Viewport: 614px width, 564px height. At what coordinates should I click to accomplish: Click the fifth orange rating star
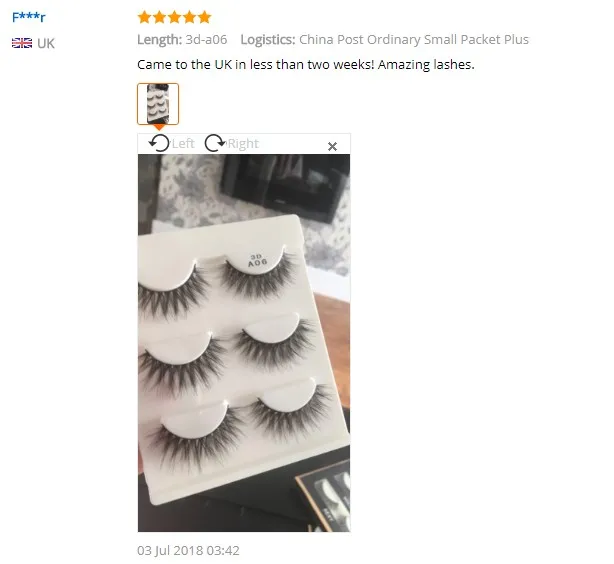[x=204, y=17]
